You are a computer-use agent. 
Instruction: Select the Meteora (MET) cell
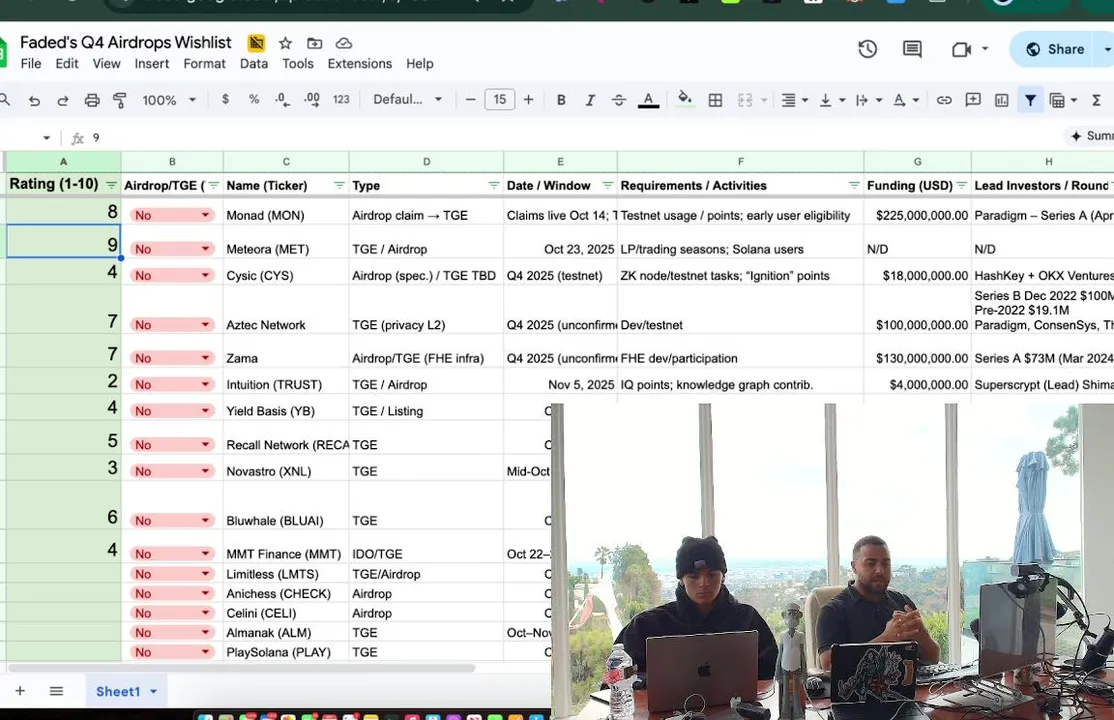coord(286,242)
